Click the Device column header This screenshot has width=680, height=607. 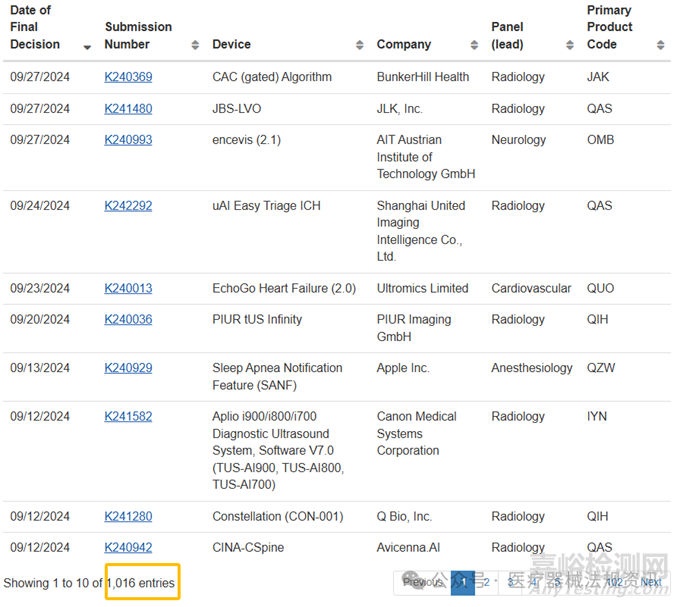point(232,45)
